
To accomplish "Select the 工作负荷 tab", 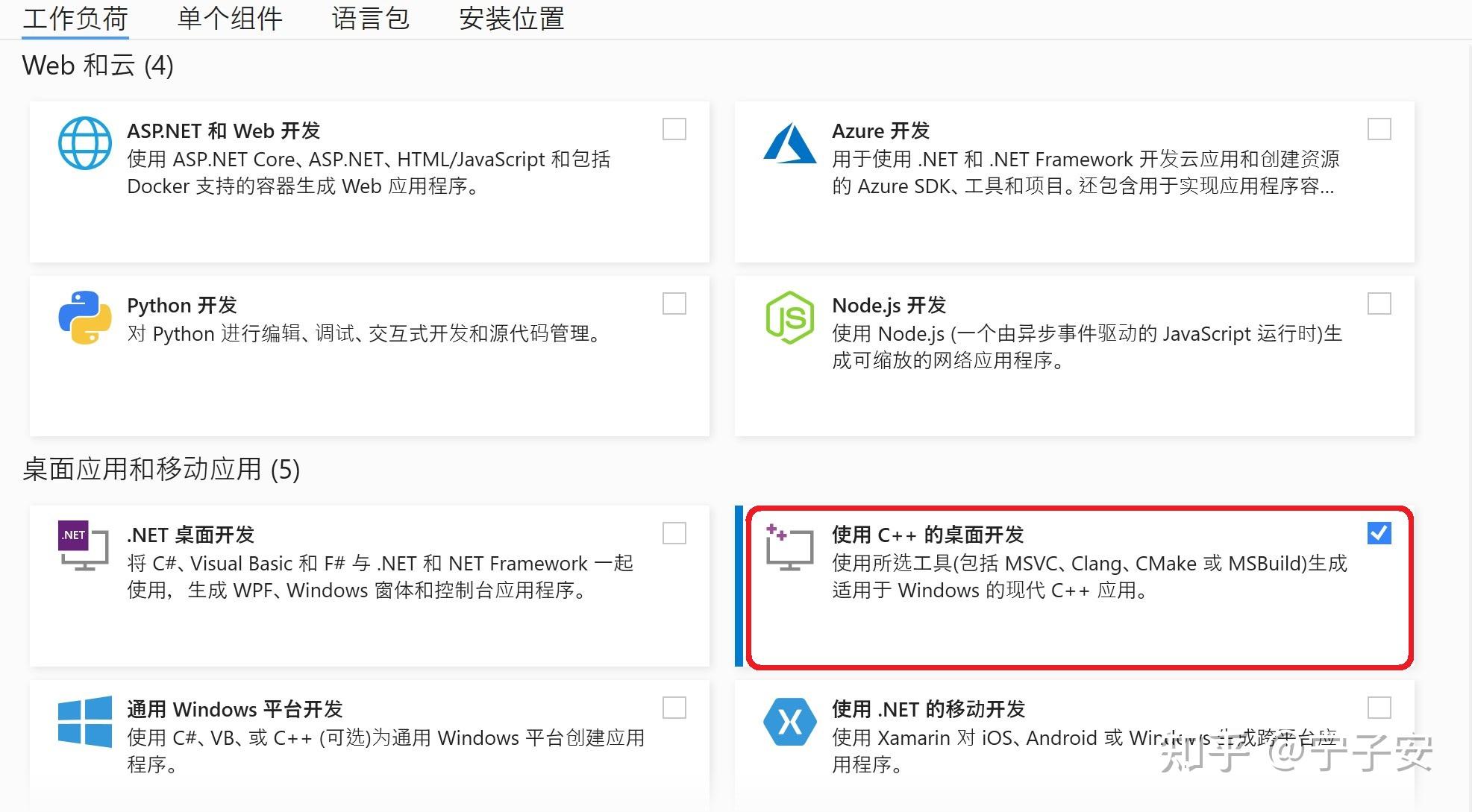I will [x=74, y=18].
